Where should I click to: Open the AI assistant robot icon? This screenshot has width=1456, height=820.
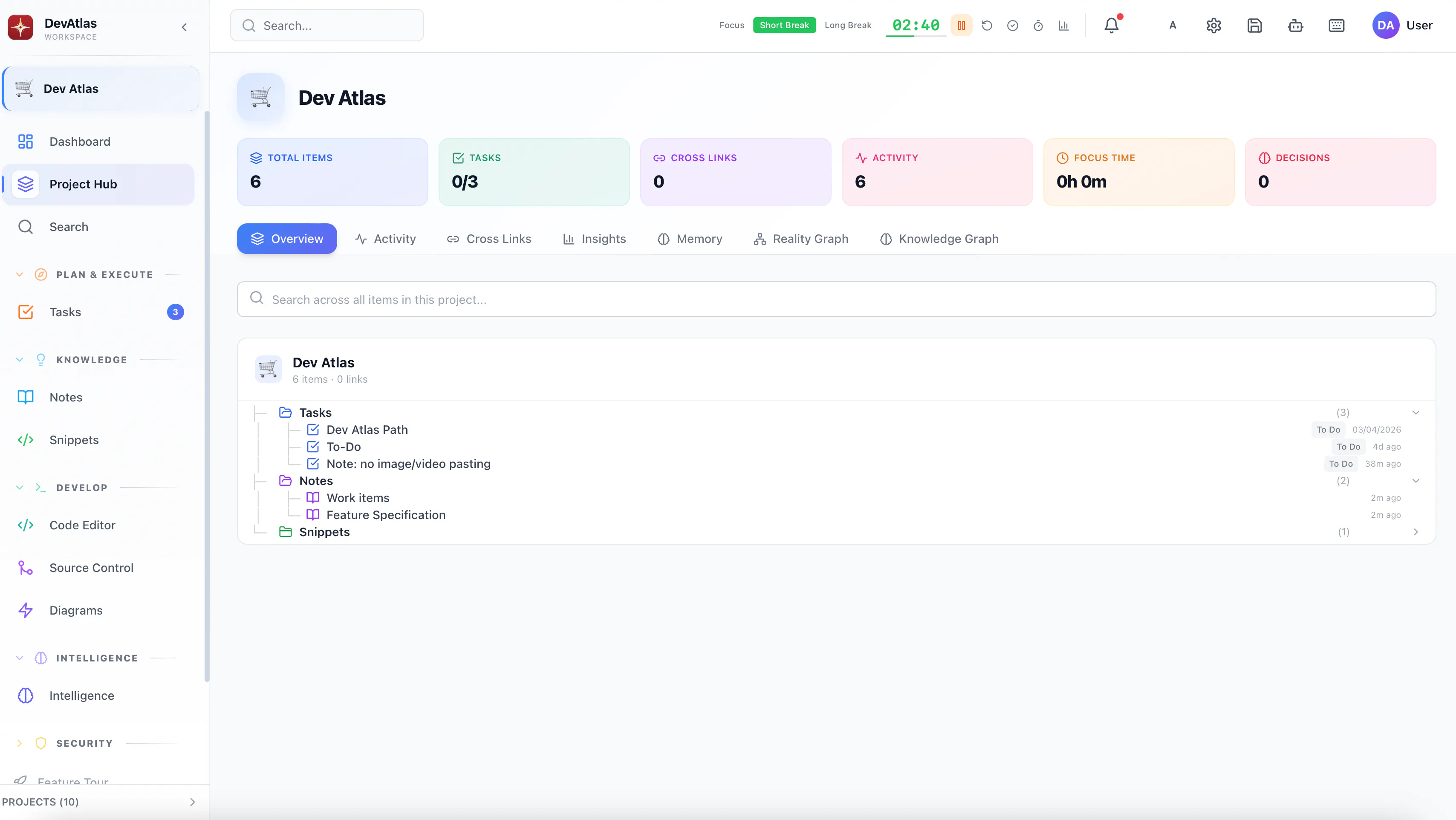[x=1295, y=26]
